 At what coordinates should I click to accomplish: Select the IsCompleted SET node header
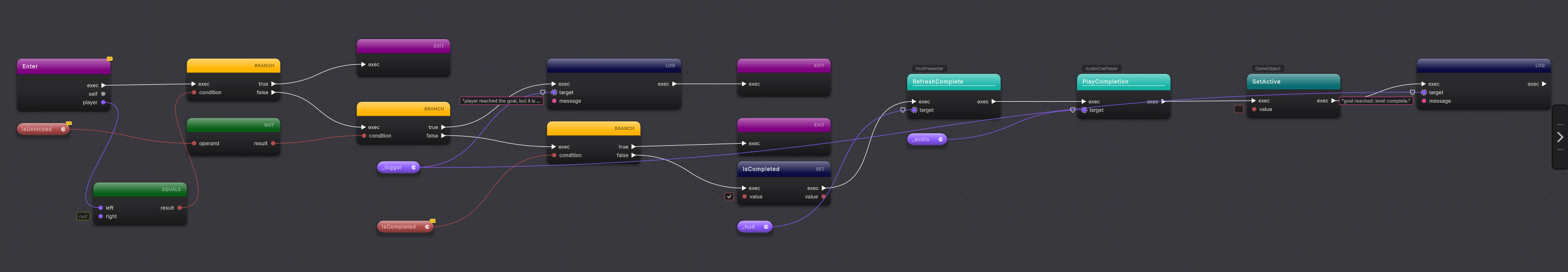click(x=783, y=169)
